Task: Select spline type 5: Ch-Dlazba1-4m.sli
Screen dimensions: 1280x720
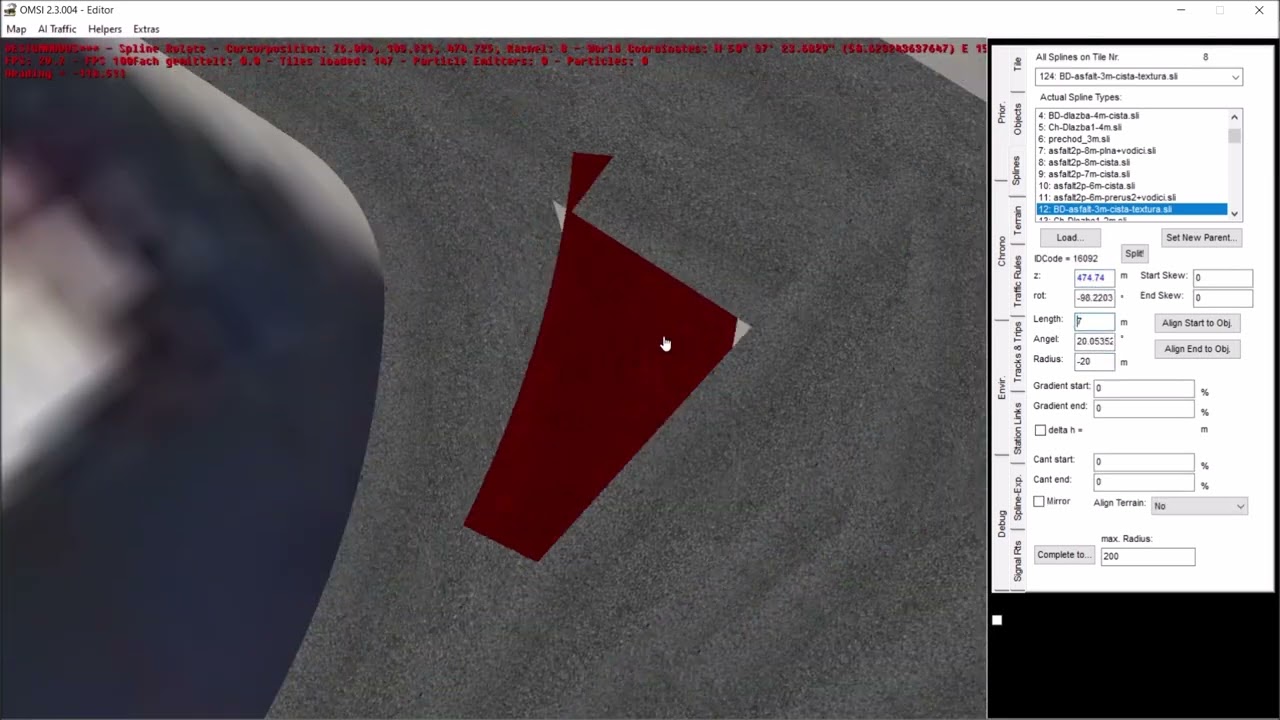Action: (1131, 128)
